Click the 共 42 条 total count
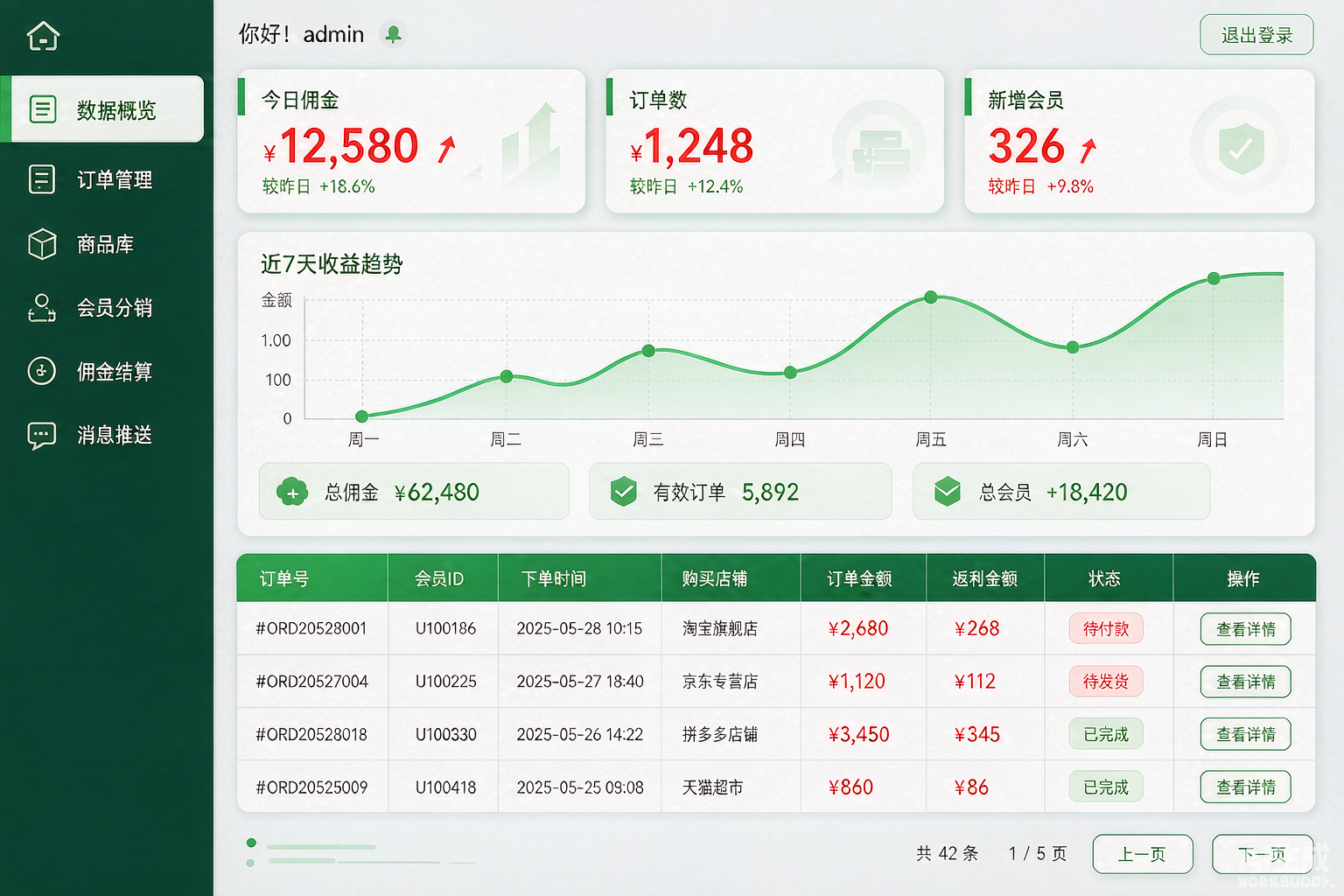The height and width of the screenshot is (896, 1344). coord(947,853)
